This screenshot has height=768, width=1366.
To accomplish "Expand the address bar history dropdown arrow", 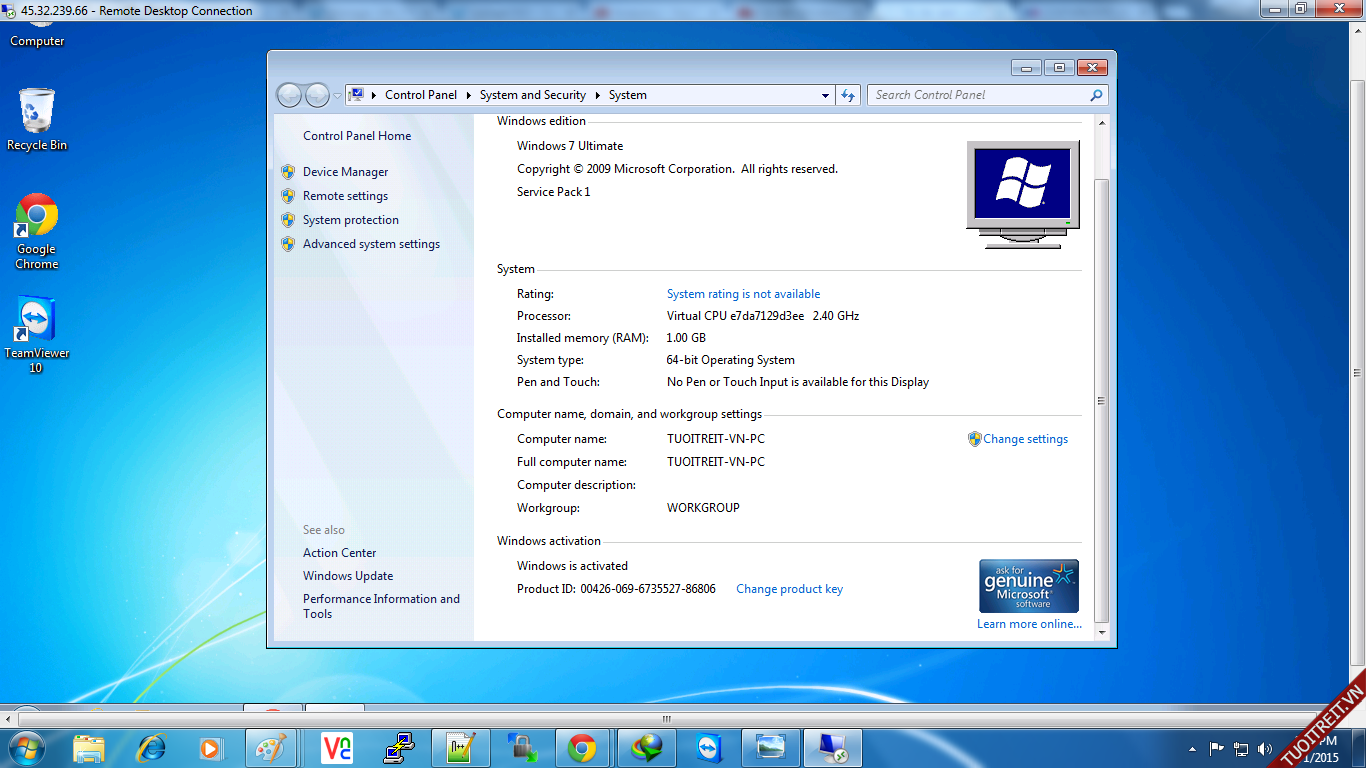I will click(x=825, y=96).
